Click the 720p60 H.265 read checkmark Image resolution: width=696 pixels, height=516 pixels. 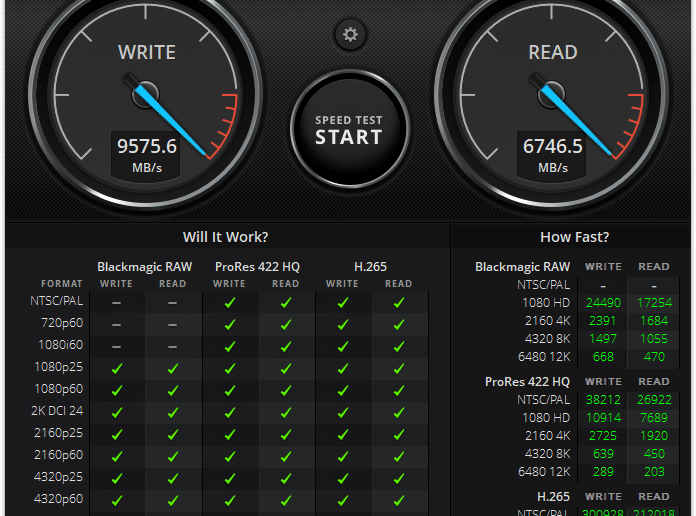pyautogui.click(x=399, y=325)
